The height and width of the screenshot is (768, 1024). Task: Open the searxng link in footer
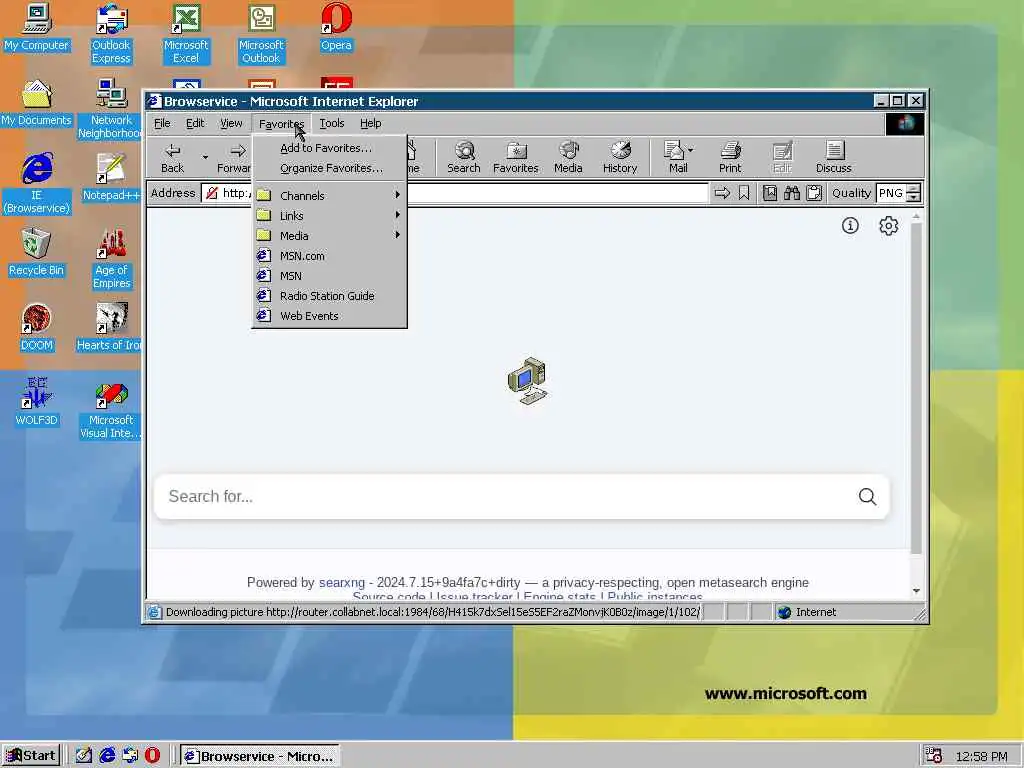[x=342, y=583]
